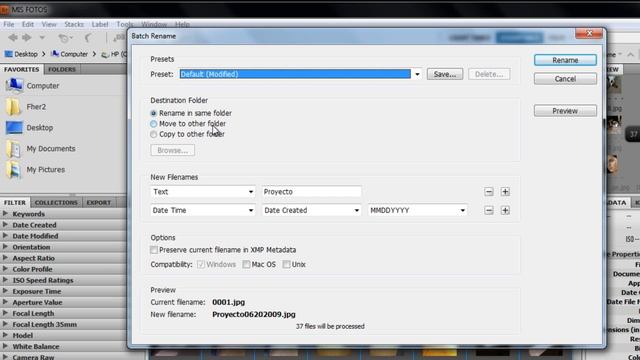This screenshot has height=360, width=640.
Task: Switch to the Collections tab
Action: point(56,202)
